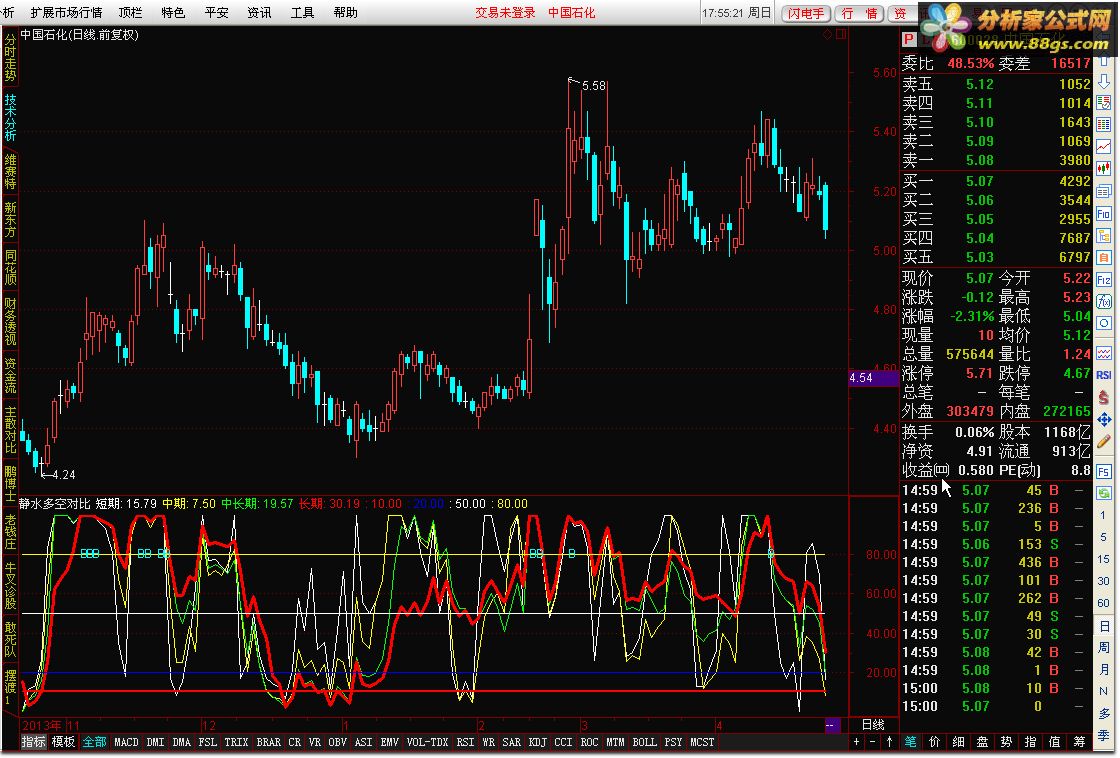The height and width of the screenshot is (758, 1120).
Task: Select 季 quarterly period in right toolbar
Action: click(1104, 736)
